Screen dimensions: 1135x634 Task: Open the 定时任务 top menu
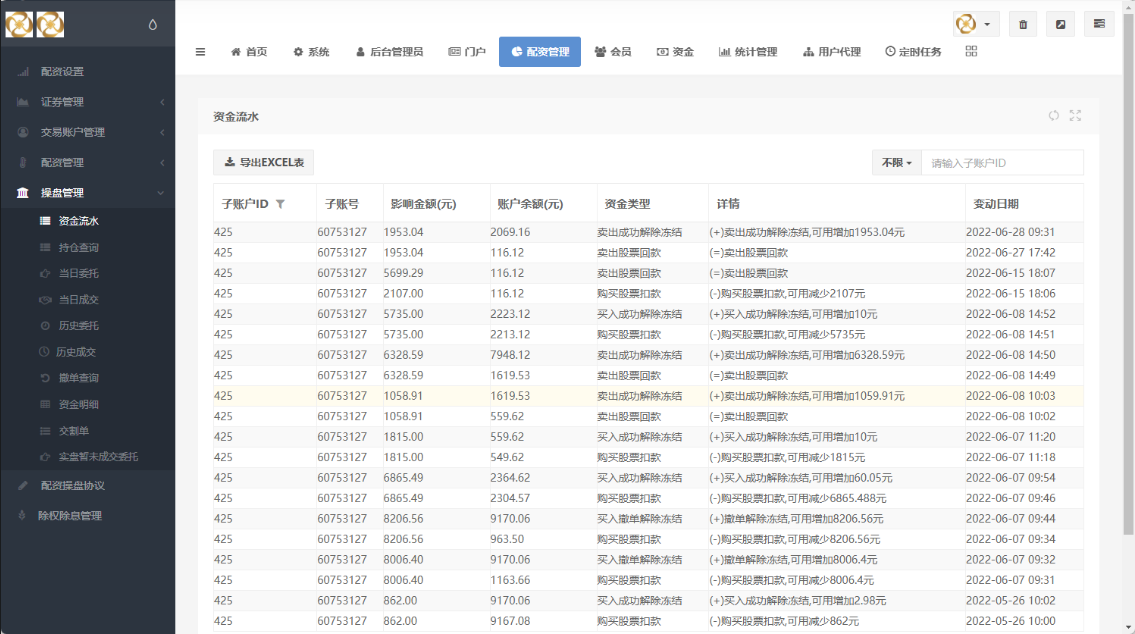(914, 51)
